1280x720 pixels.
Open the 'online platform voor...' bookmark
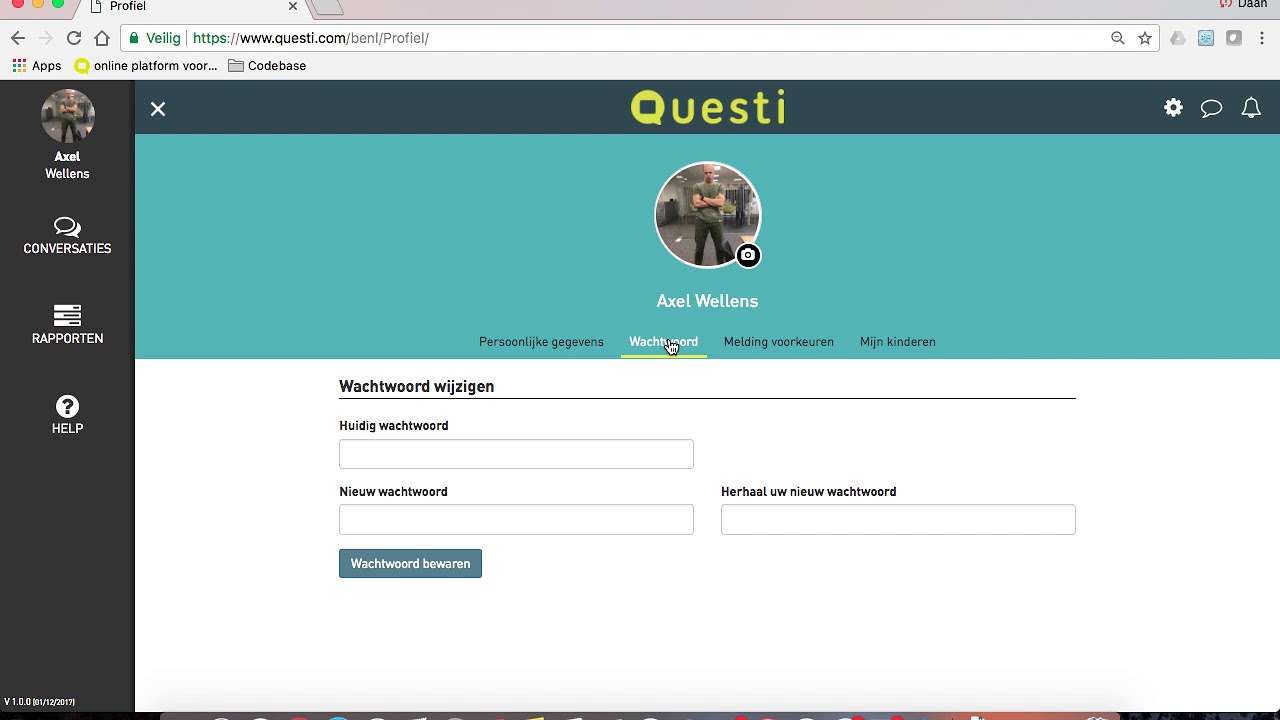click(146, 66)
